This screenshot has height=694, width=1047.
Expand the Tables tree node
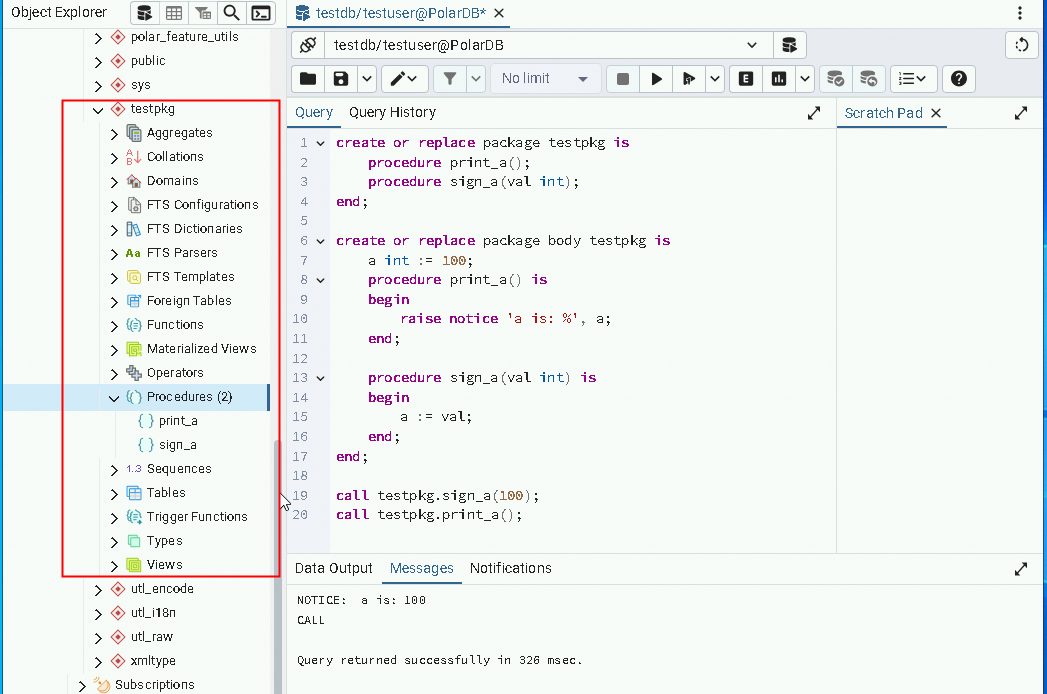tap(114, 493)
